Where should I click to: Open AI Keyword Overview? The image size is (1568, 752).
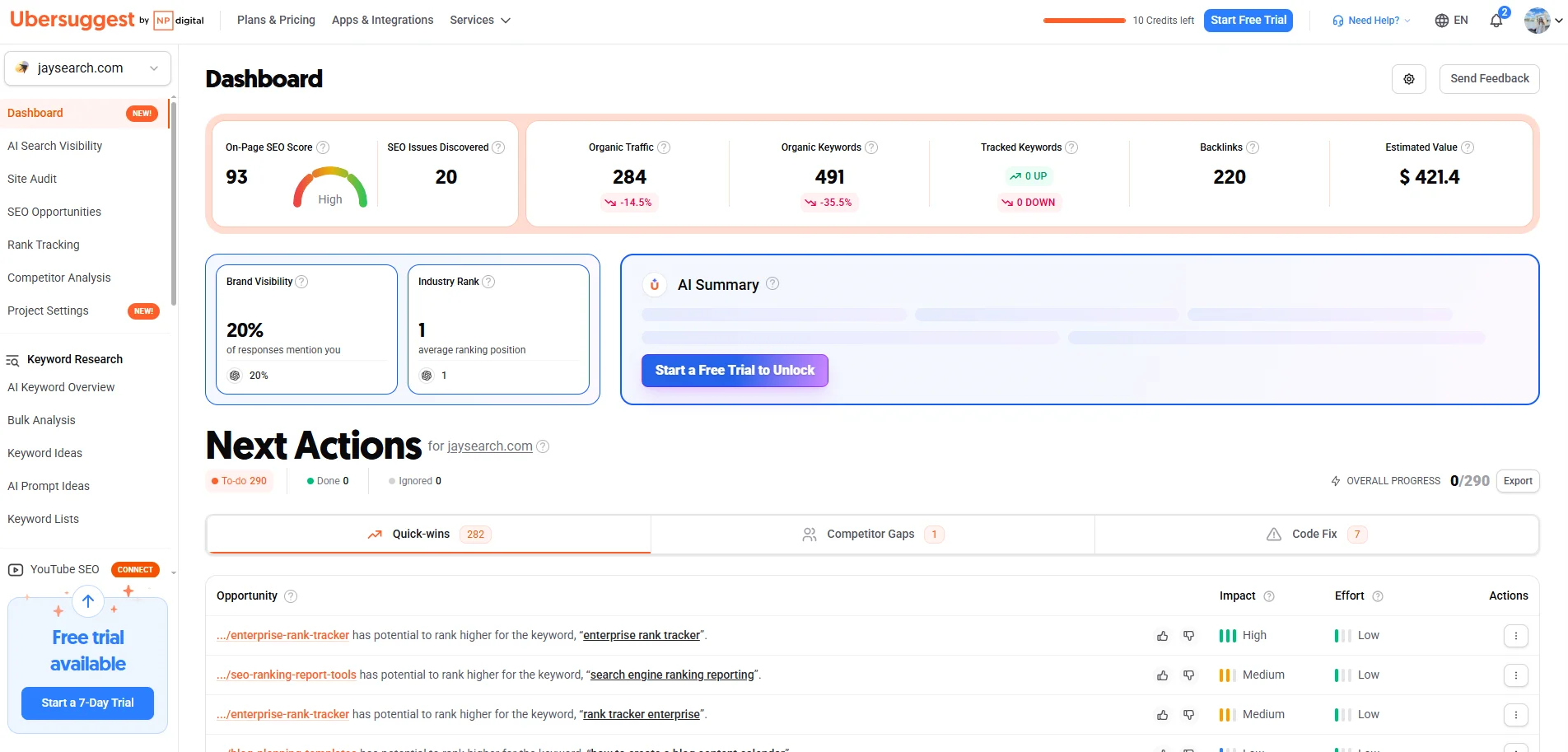point(61,387)
